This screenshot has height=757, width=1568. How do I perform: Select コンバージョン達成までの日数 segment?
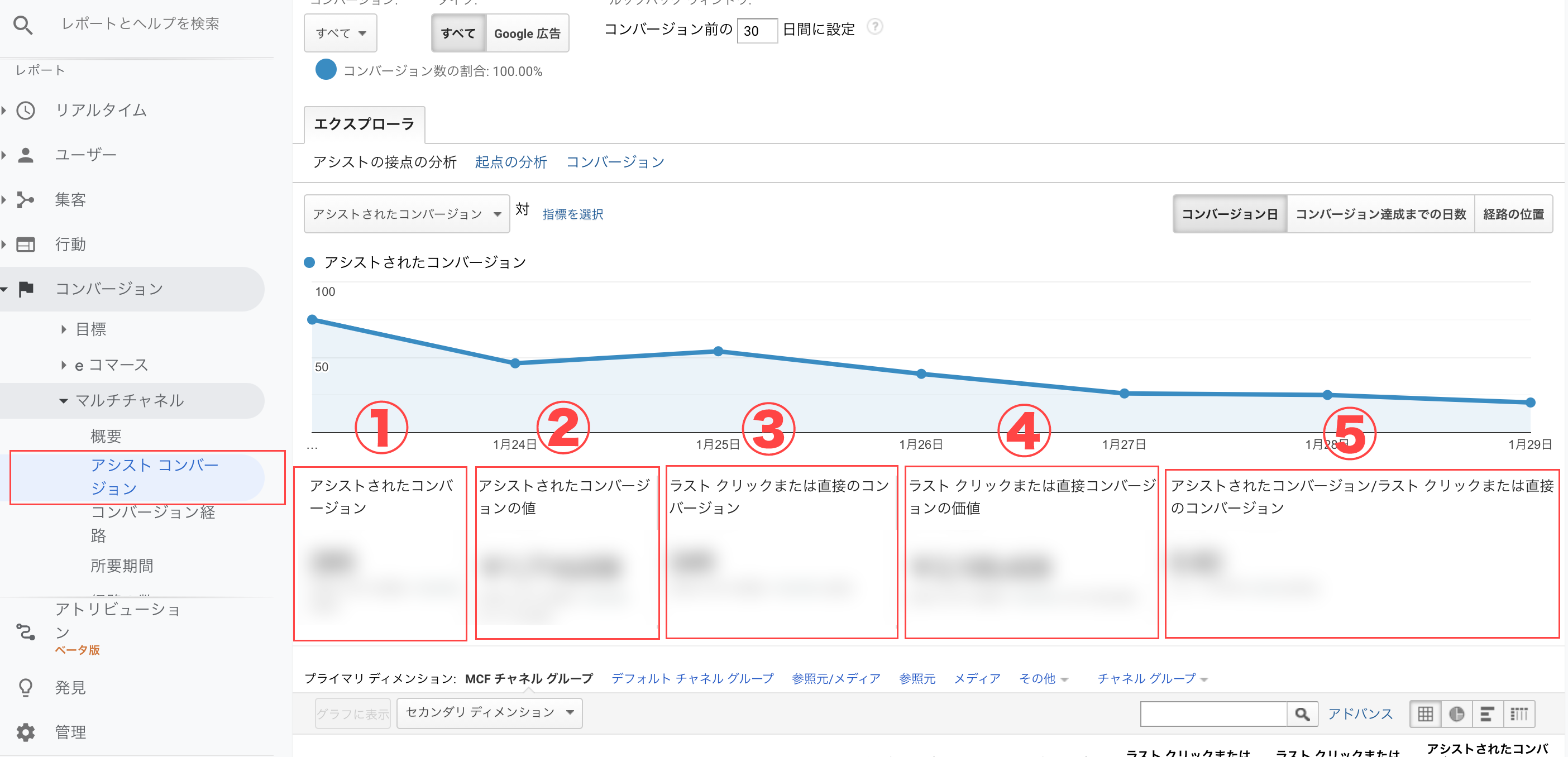[1380, 214]
